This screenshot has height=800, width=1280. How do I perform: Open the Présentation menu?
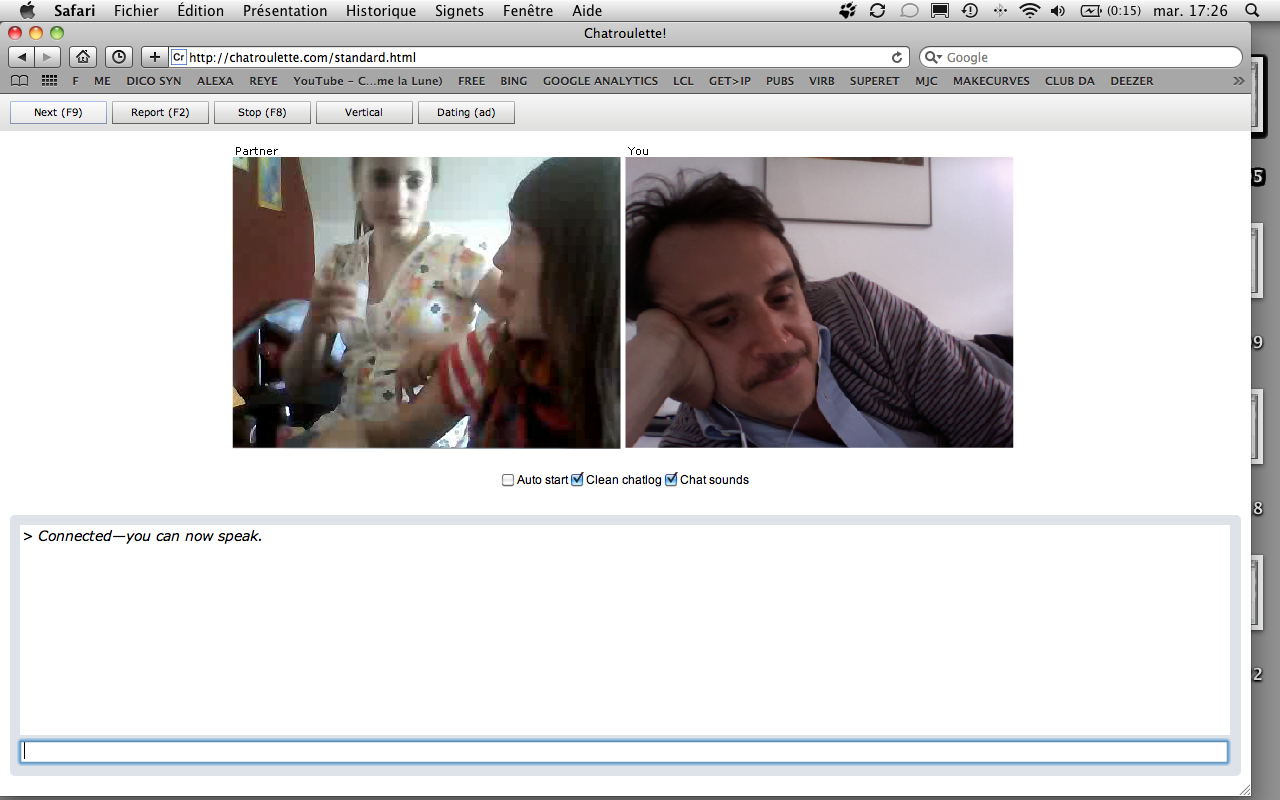285,11
